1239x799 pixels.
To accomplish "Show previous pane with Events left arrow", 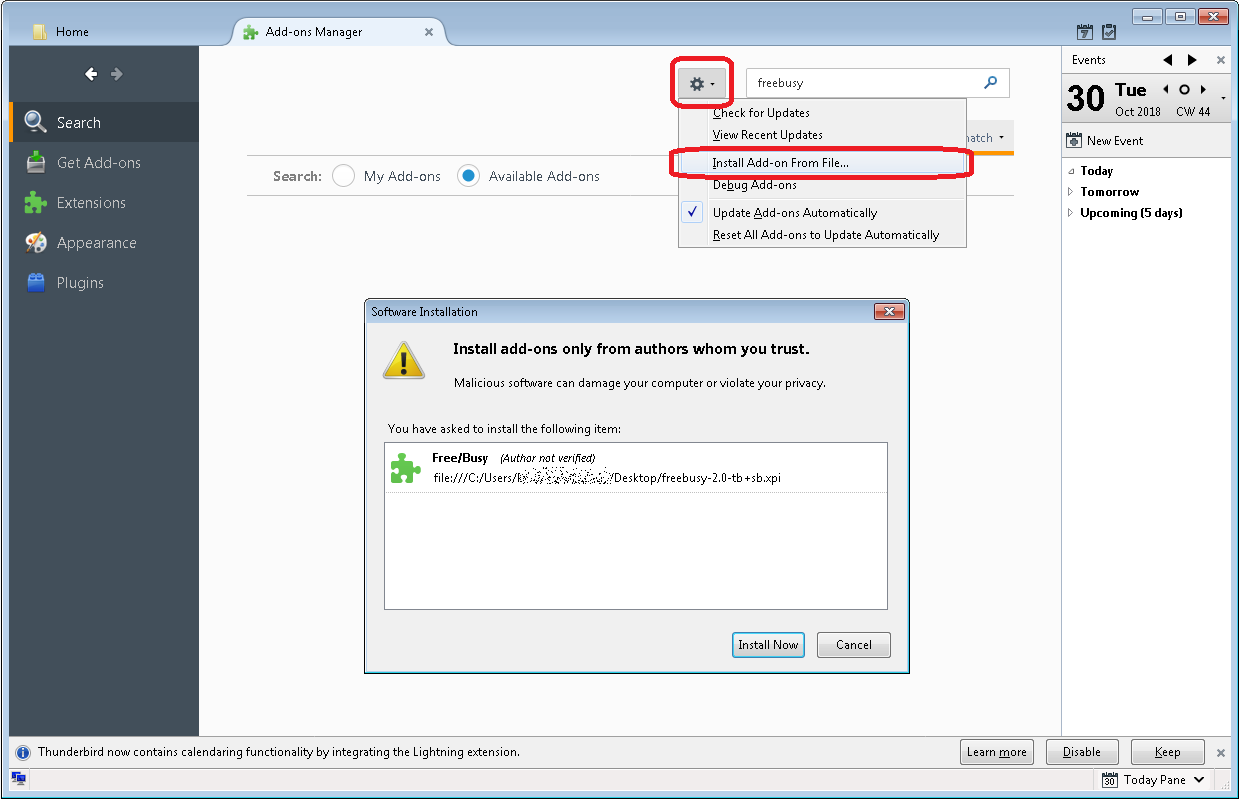I will tap(1167, 60).
